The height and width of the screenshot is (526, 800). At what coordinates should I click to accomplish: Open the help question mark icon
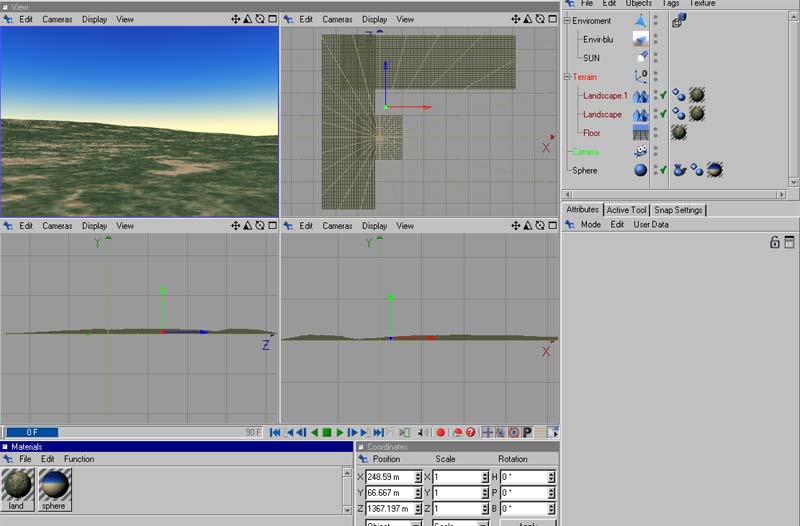coord(471,433)
